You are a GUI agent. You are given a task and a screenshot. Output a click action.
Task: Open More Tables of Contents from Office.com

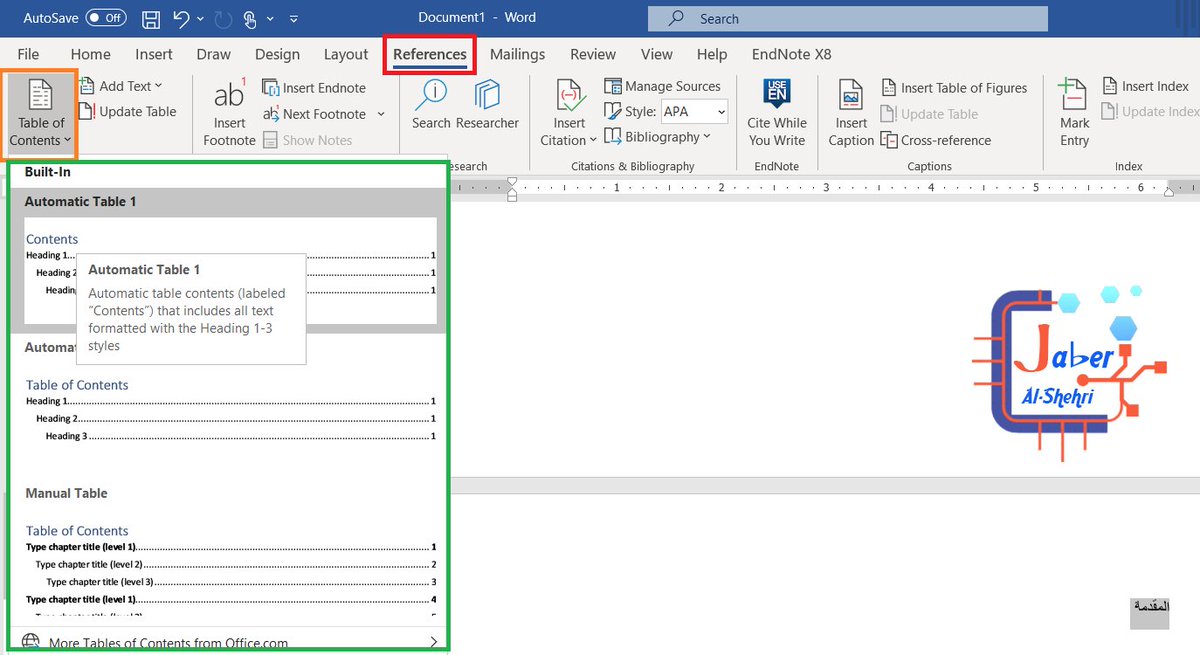click(230, 643)
